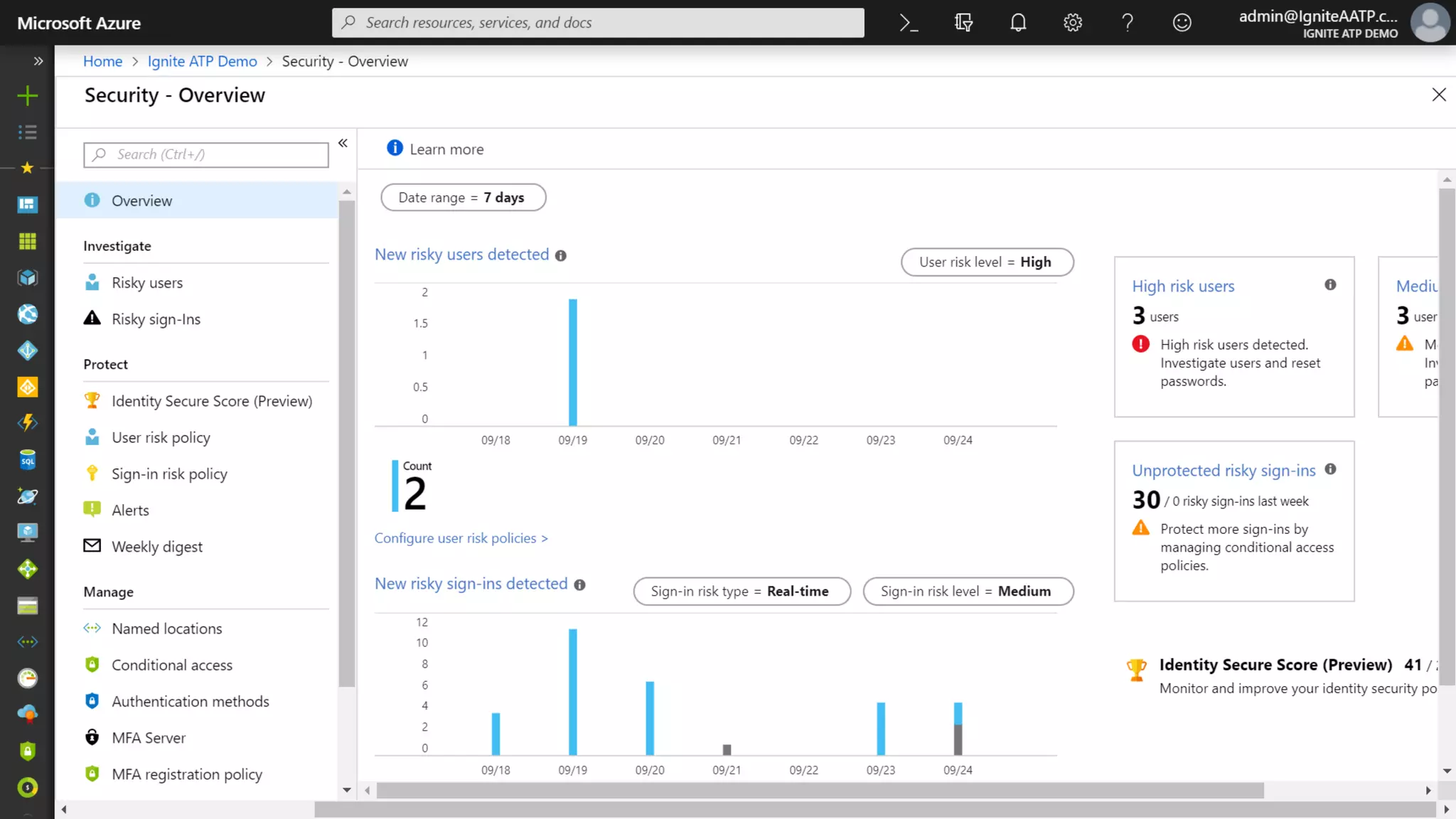Open the Date range filter
The width and height of the screenshot is (1456, 819).
pos(463,198)
